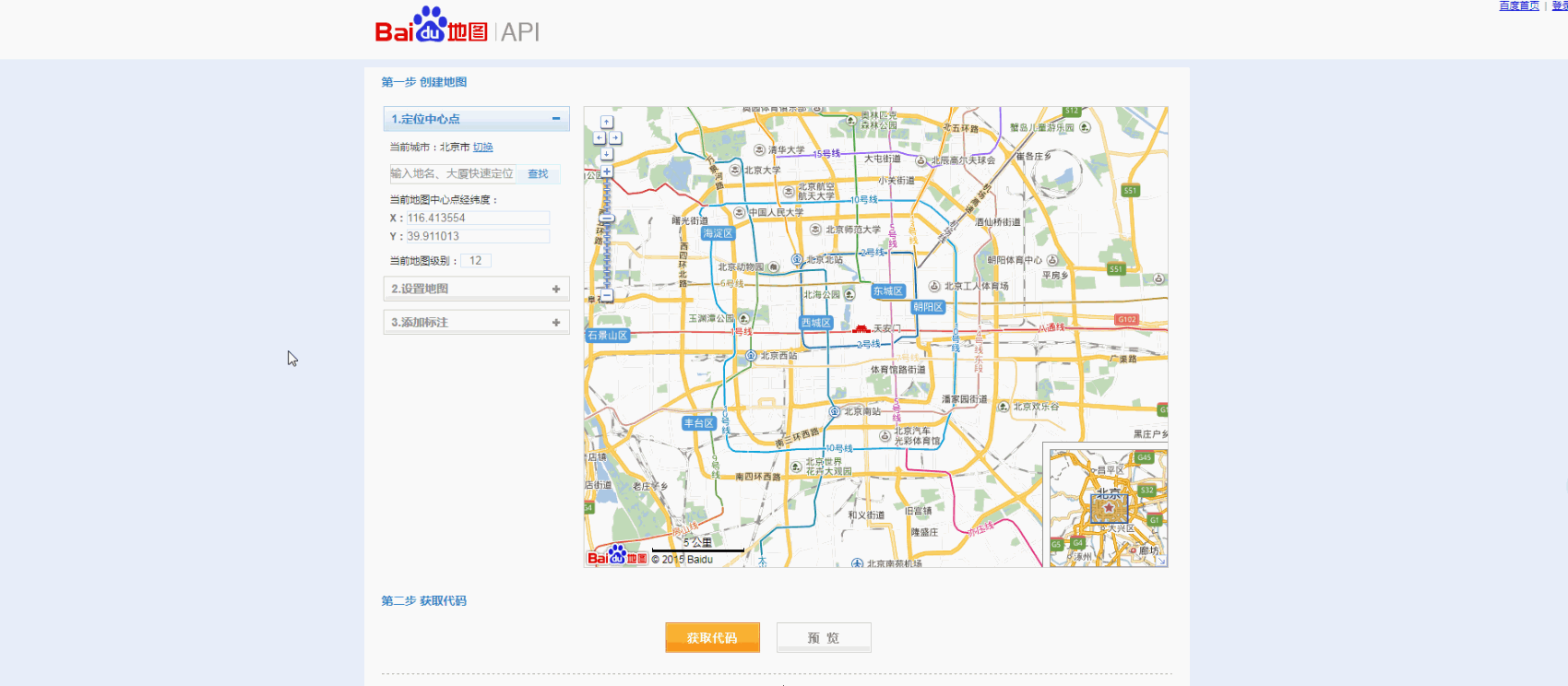Zoom out using the bottom minus button
The image size is (1568, 686).
click(606, 296)
